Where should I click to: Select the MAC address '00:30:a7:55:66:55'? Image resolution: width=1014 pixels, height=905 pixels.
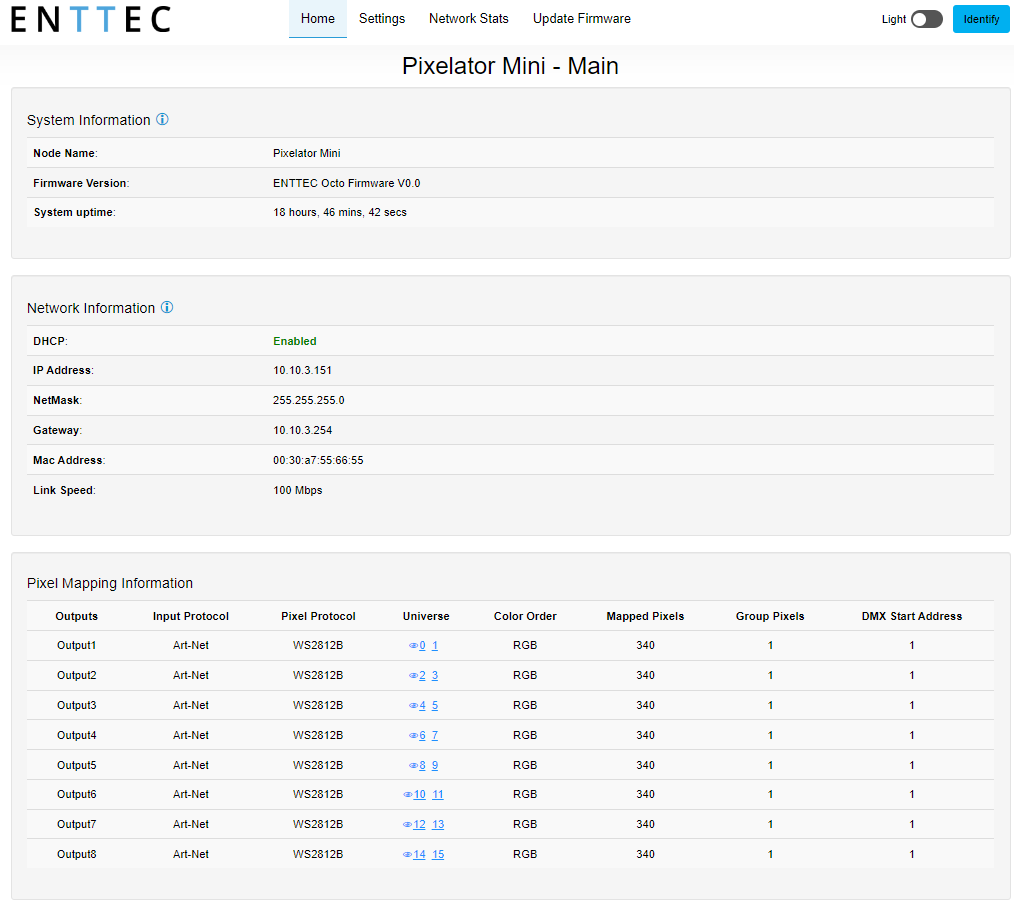coord(318,461)
